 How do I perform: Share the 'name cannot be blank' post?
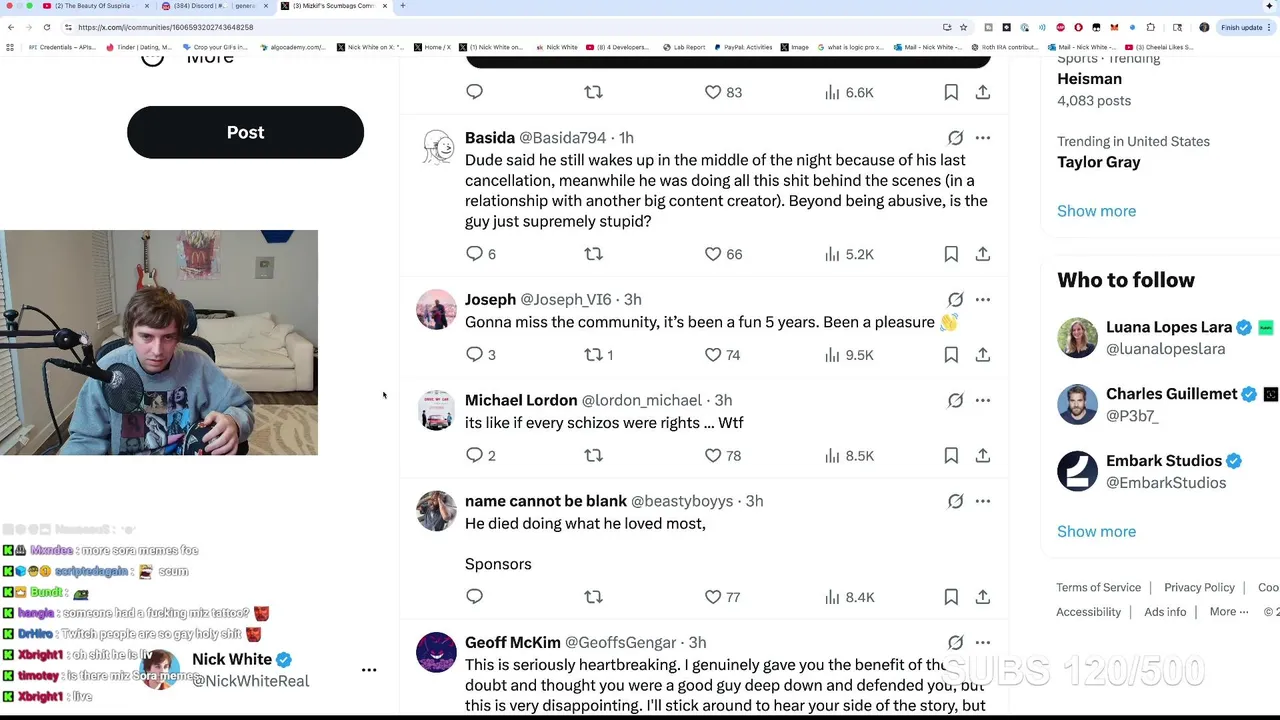[983, 597]
